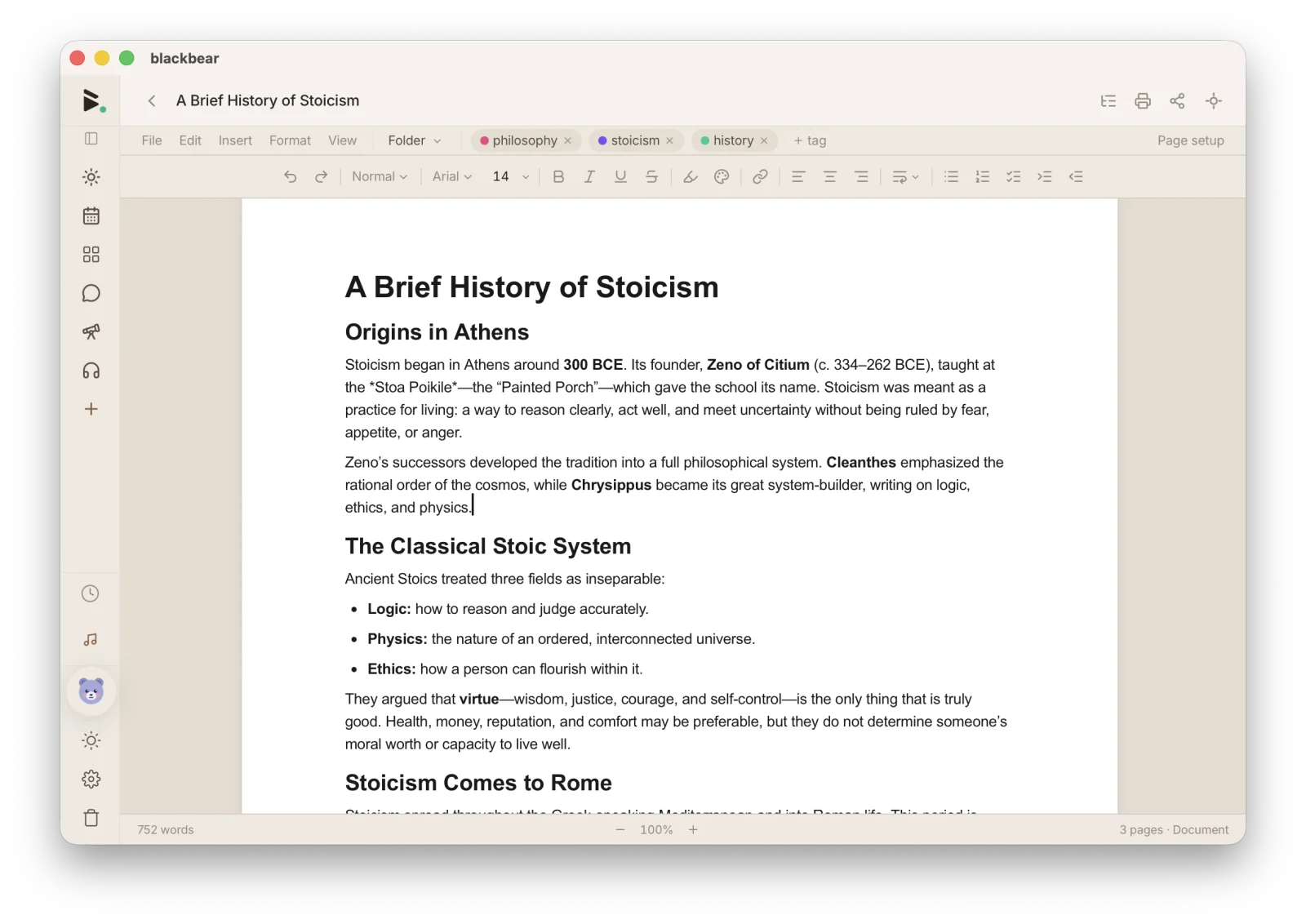Zoom in with plus button

click(693, 829)
